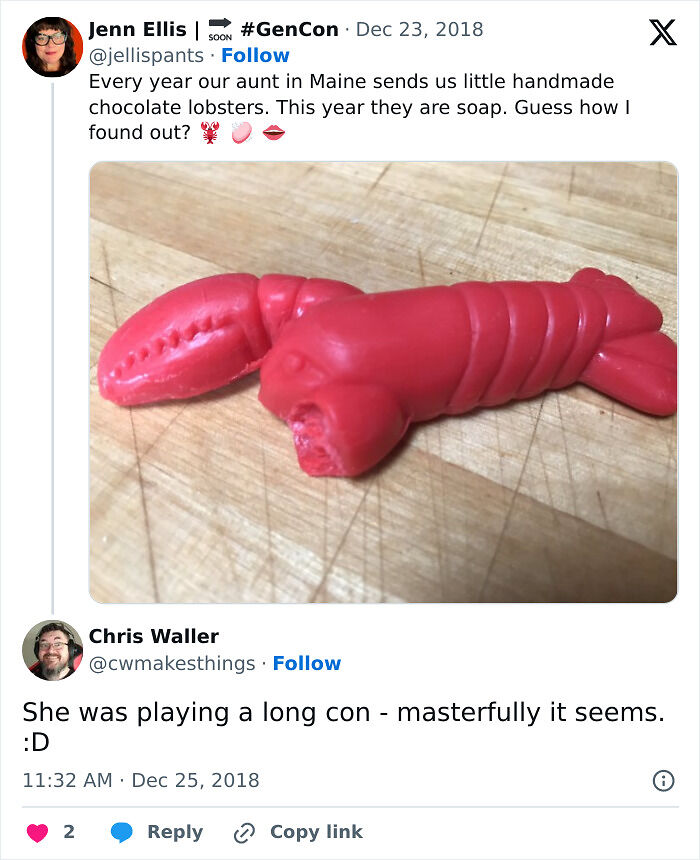Follow @cwmakesthings
The image size is (700, 860).
[x=307, y=663]
